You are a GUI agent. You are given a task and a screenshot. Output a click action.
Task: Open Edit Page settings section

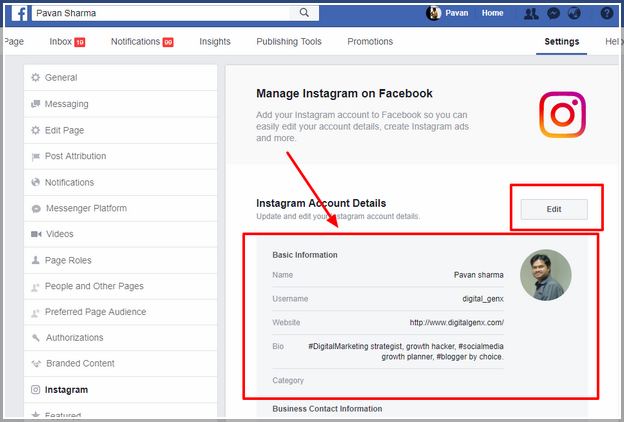pyautogui.click(x=121, y=130)
